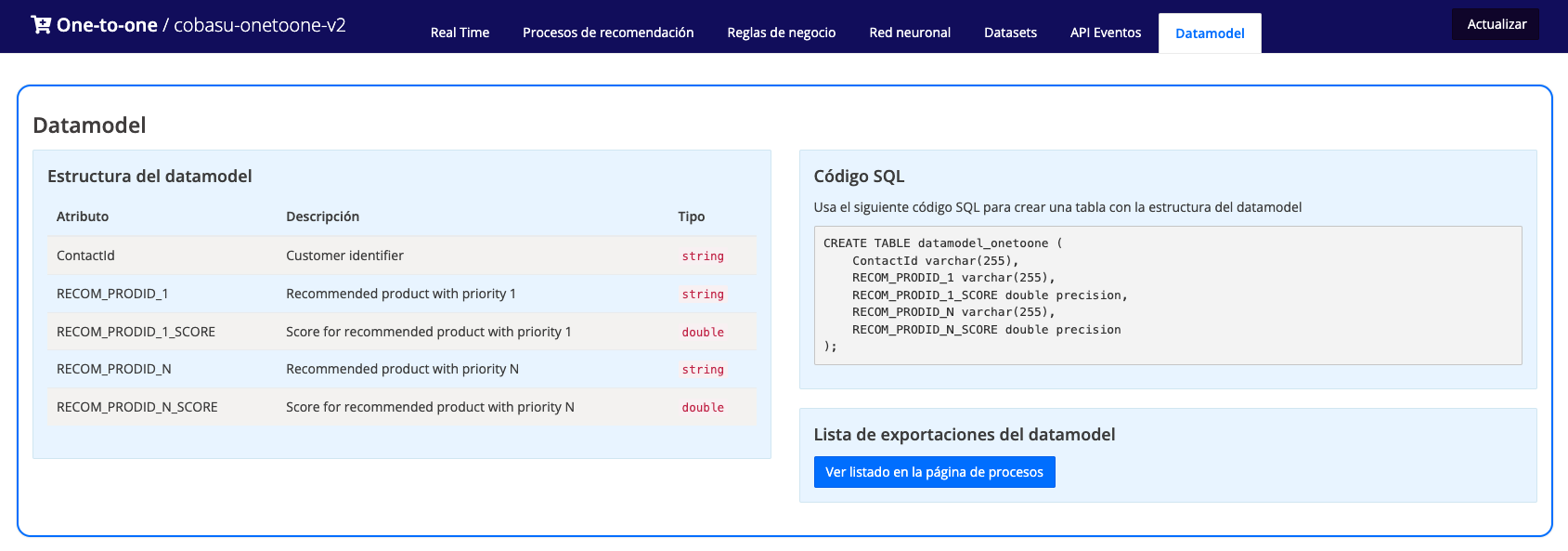Go to the Red neuronal tab
The width and height of the screenshot is (1568, 551).
tap(910, 33)
